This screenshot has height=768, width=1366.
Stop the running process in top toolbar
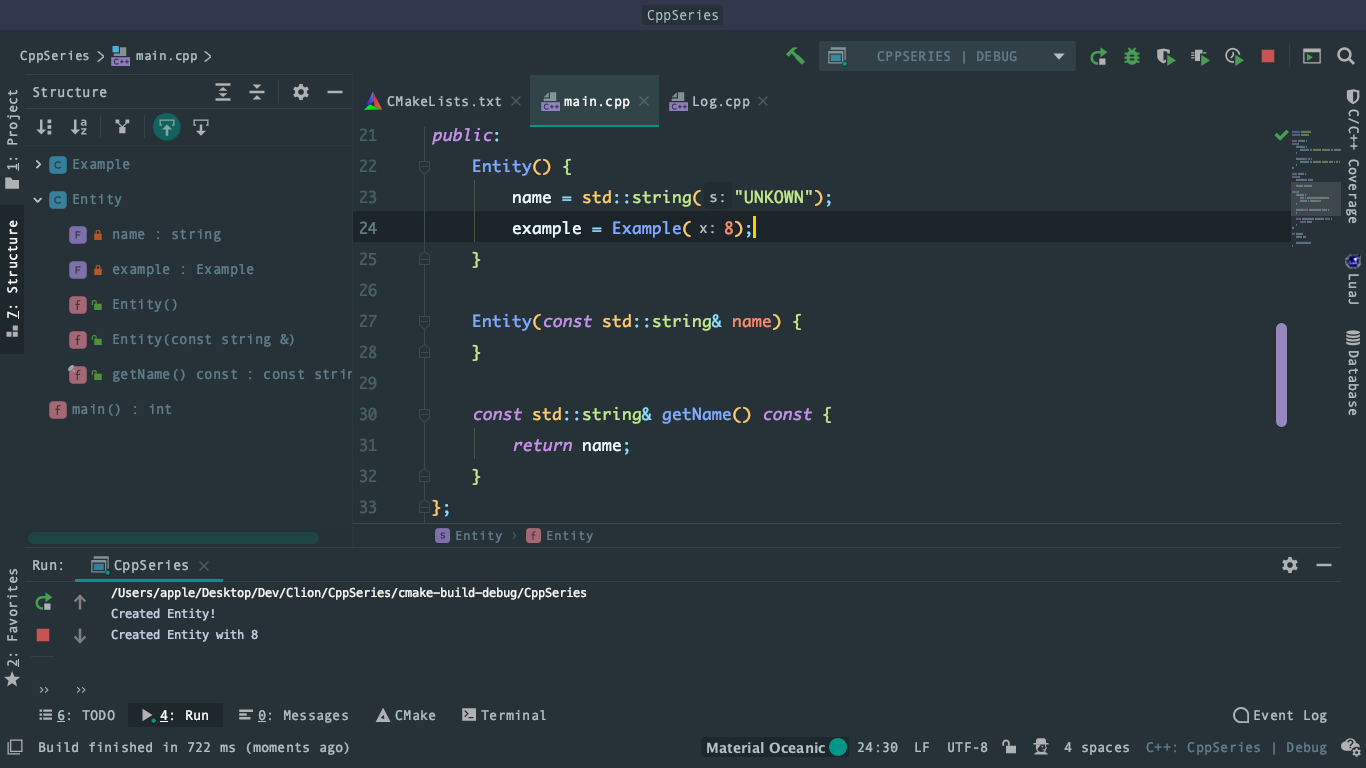1268,56
